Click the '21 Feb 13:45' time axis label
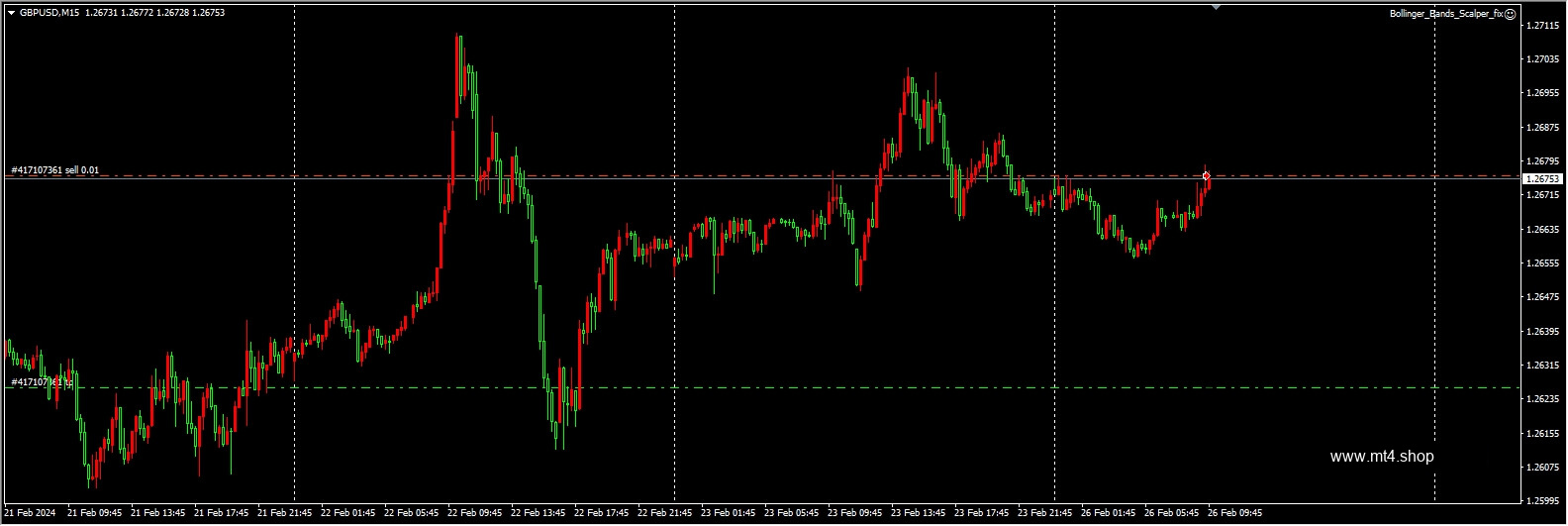1568x526 pixels. tap(157, 513)
